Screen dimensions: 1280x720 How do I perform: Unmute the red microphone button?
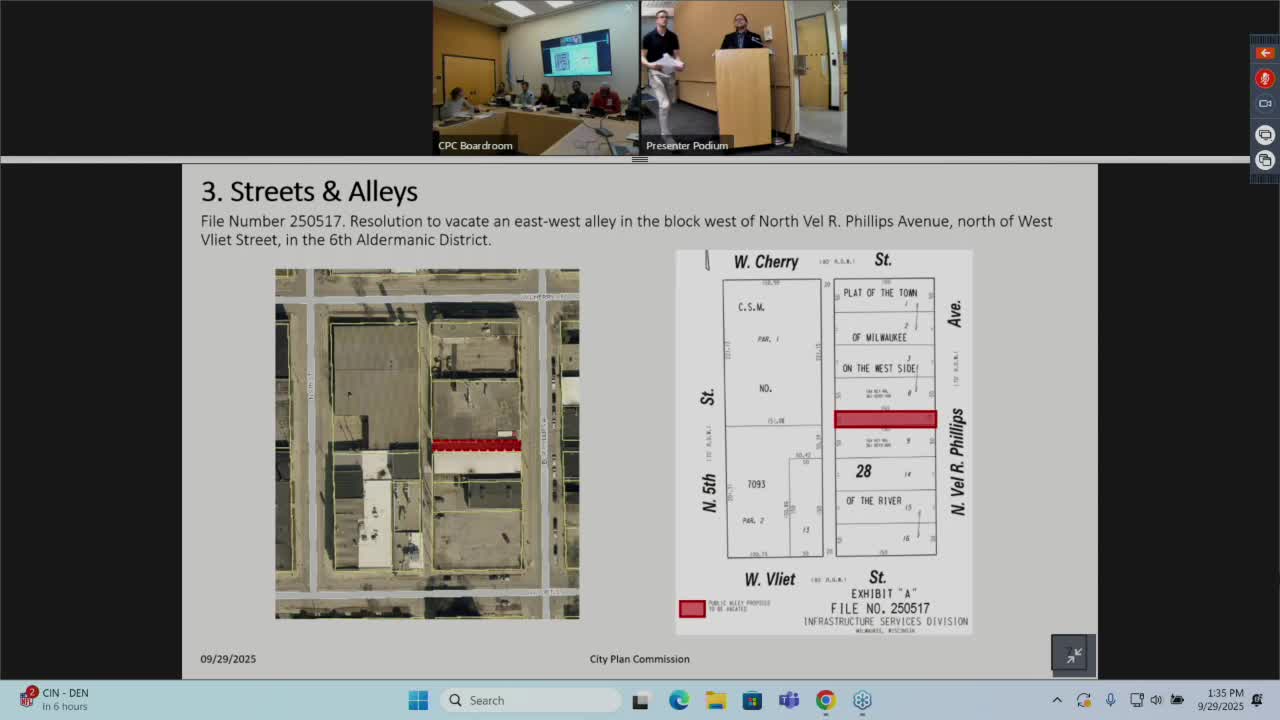(1264, 78)
